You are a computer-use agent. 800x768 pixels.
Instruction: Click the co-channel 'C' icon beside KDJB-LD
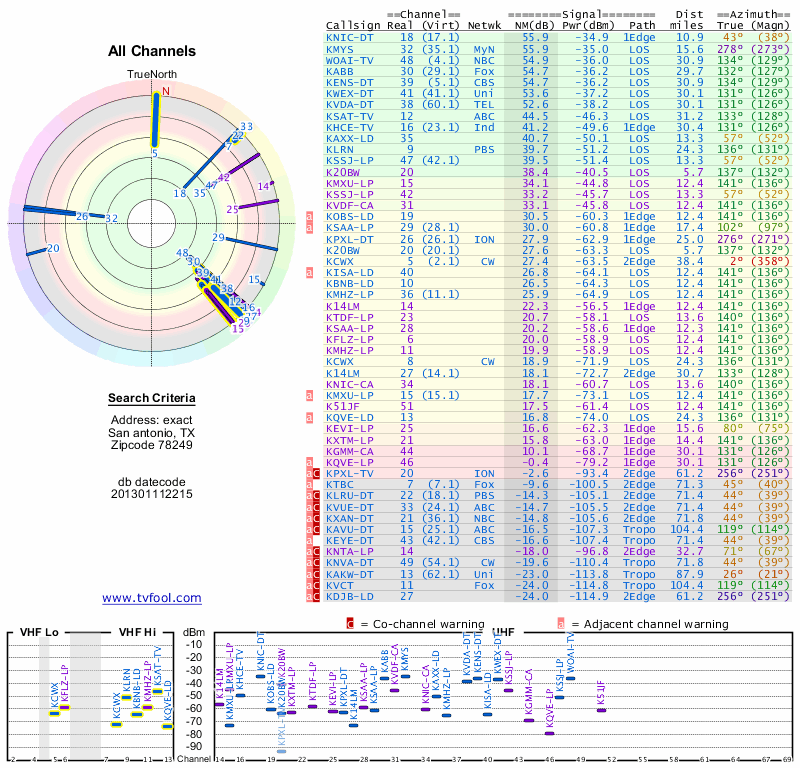(x=318, y=596)
